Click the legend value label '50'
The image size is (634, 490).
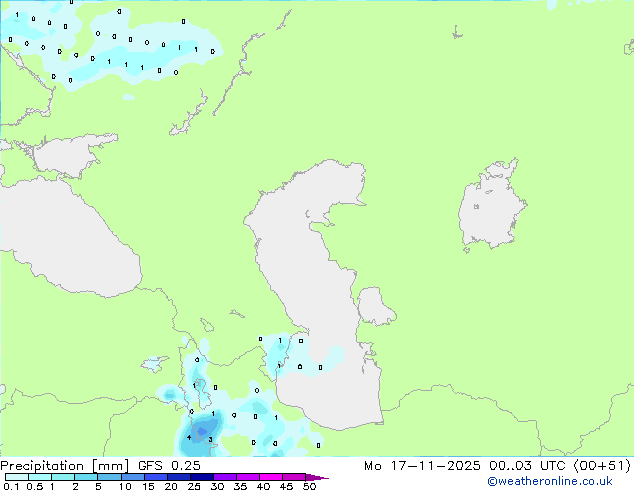click(309, 486)
